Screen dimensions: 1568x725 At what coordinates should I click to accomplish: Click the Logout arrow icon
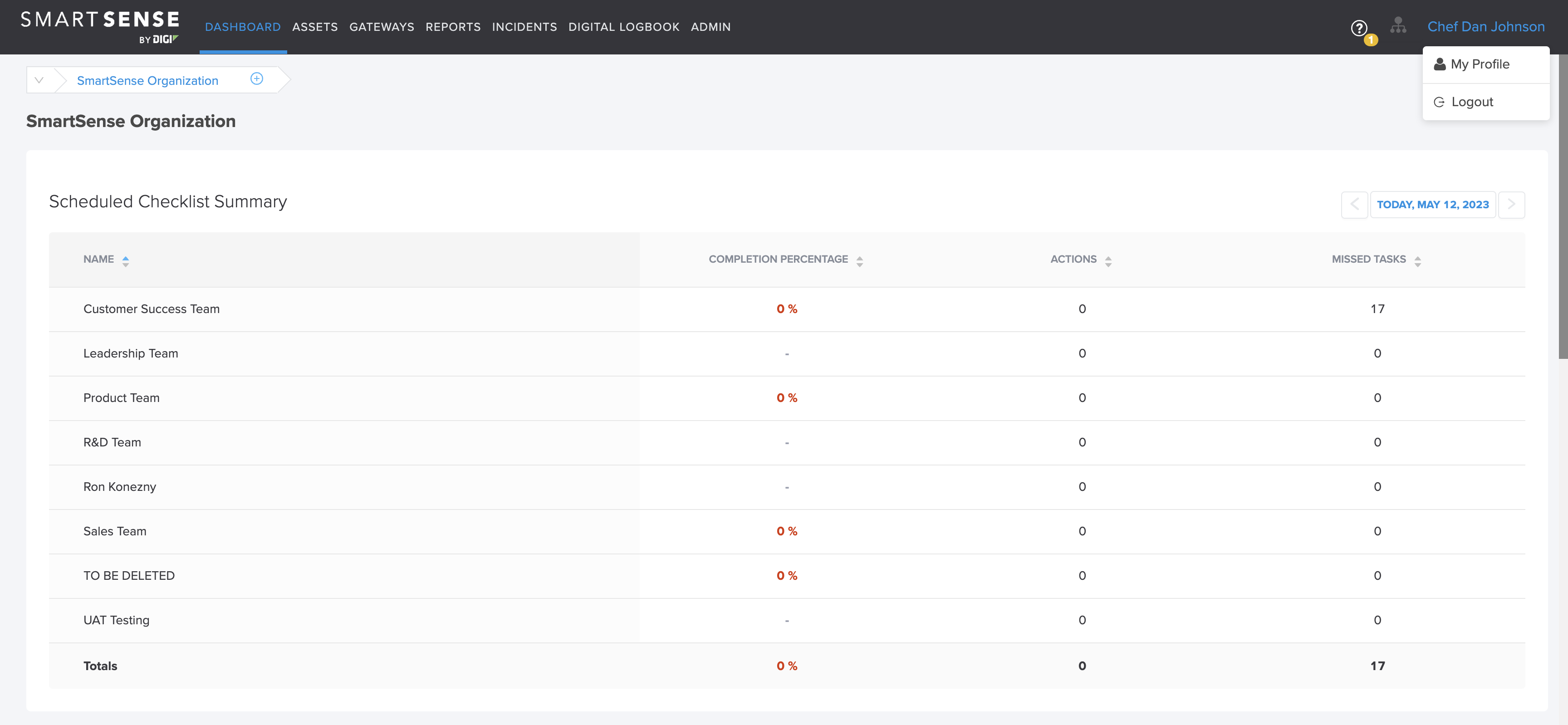click(x=1439, y=102)
